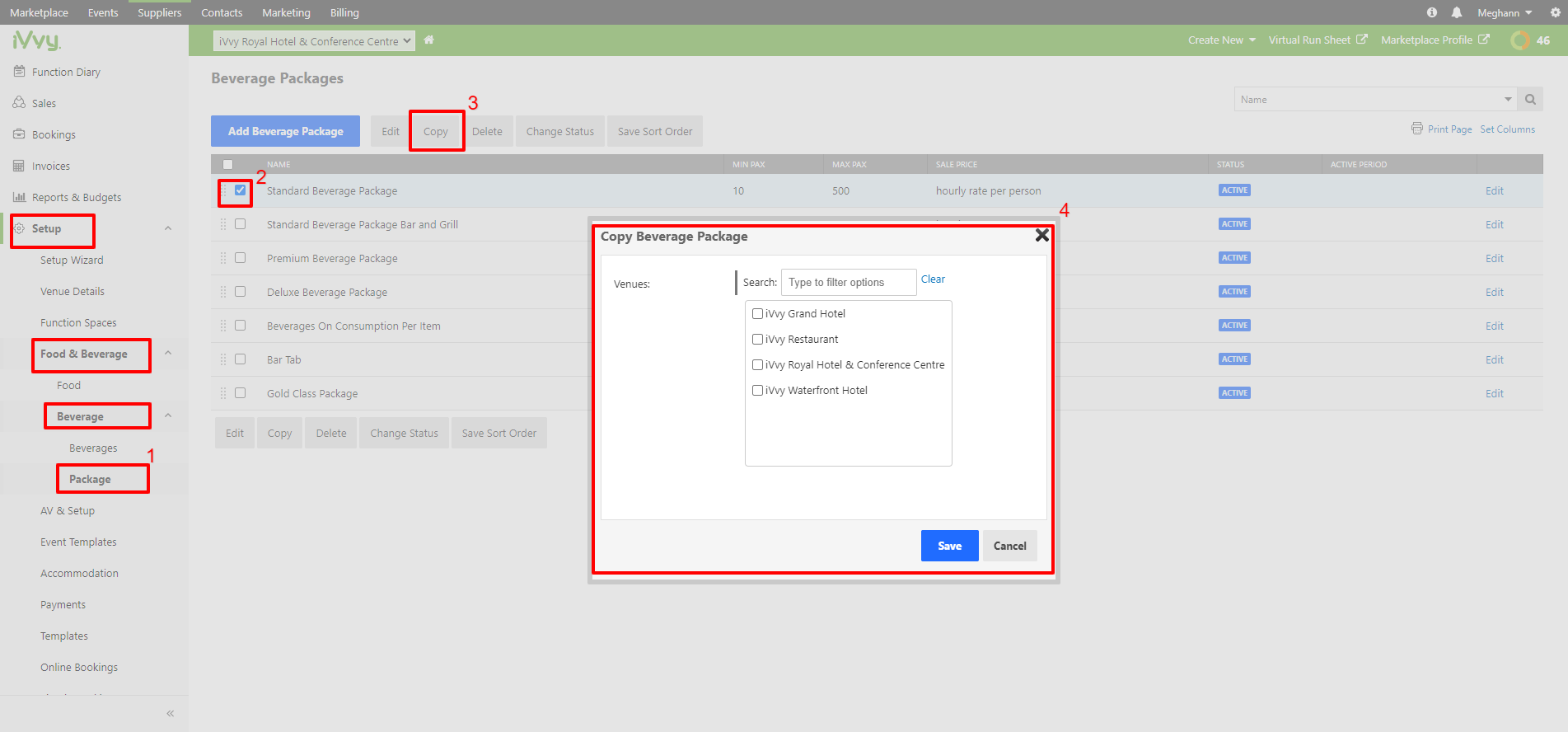Go to venue home icon
This screenshot has width=1568, height=732.
428,40
